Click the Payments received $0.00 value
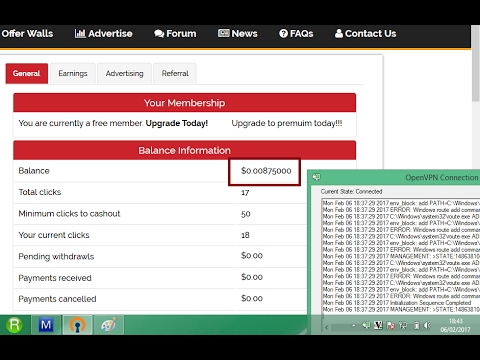 point(252,277)
